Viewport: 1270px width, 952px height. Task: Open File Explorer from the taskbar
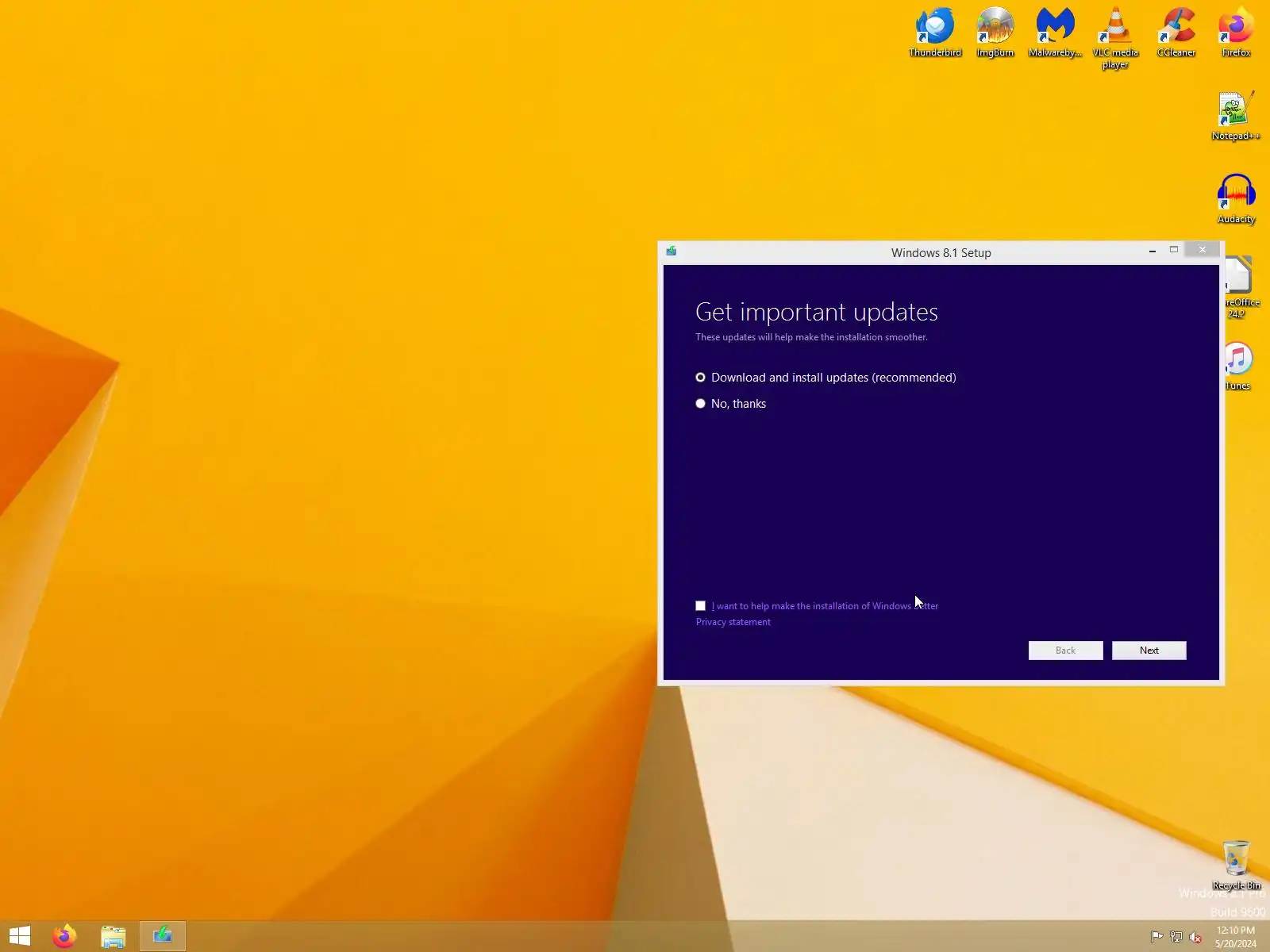[114, 936]
